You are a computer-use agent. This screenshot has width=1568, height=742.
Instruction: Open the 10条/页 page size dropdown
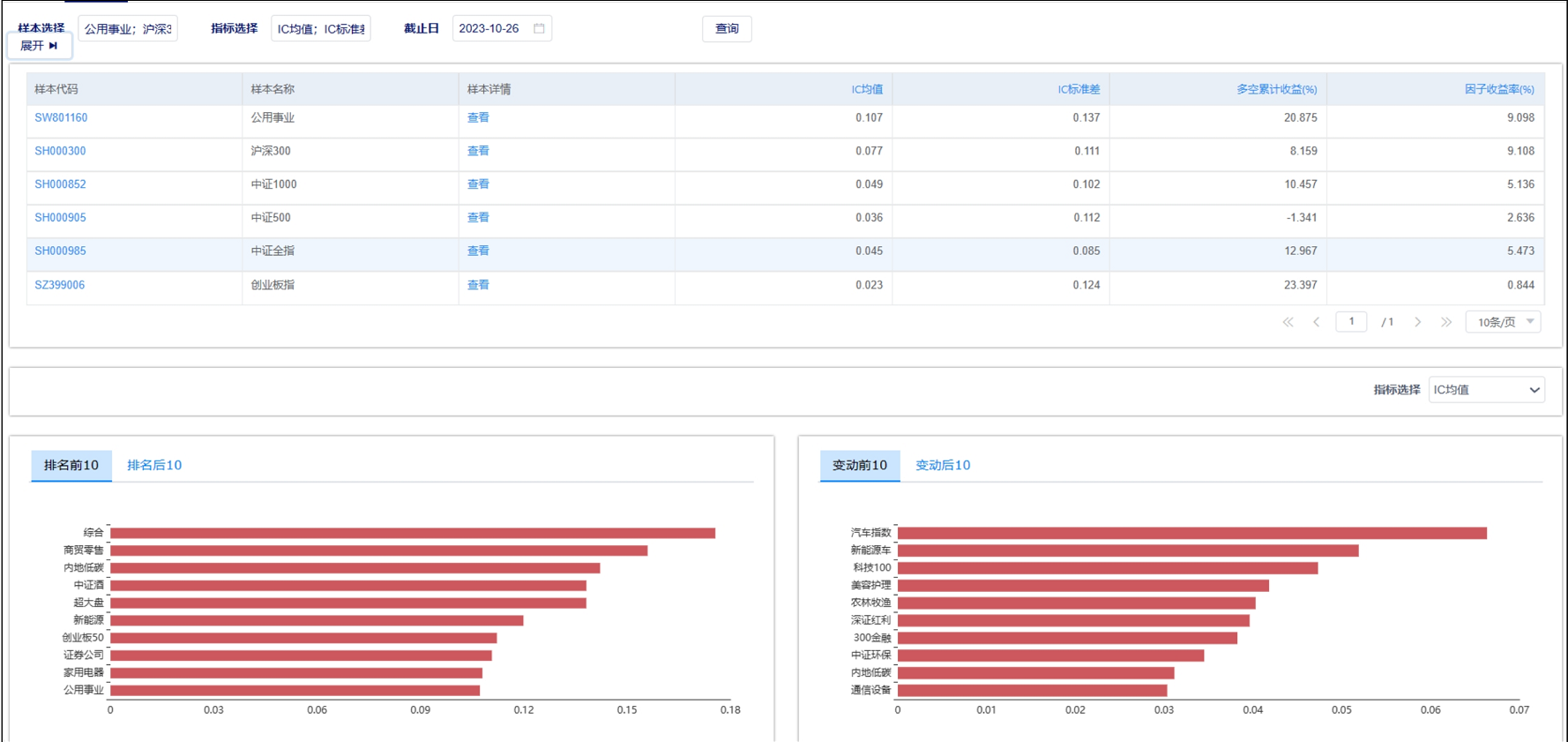[1504, 322]
